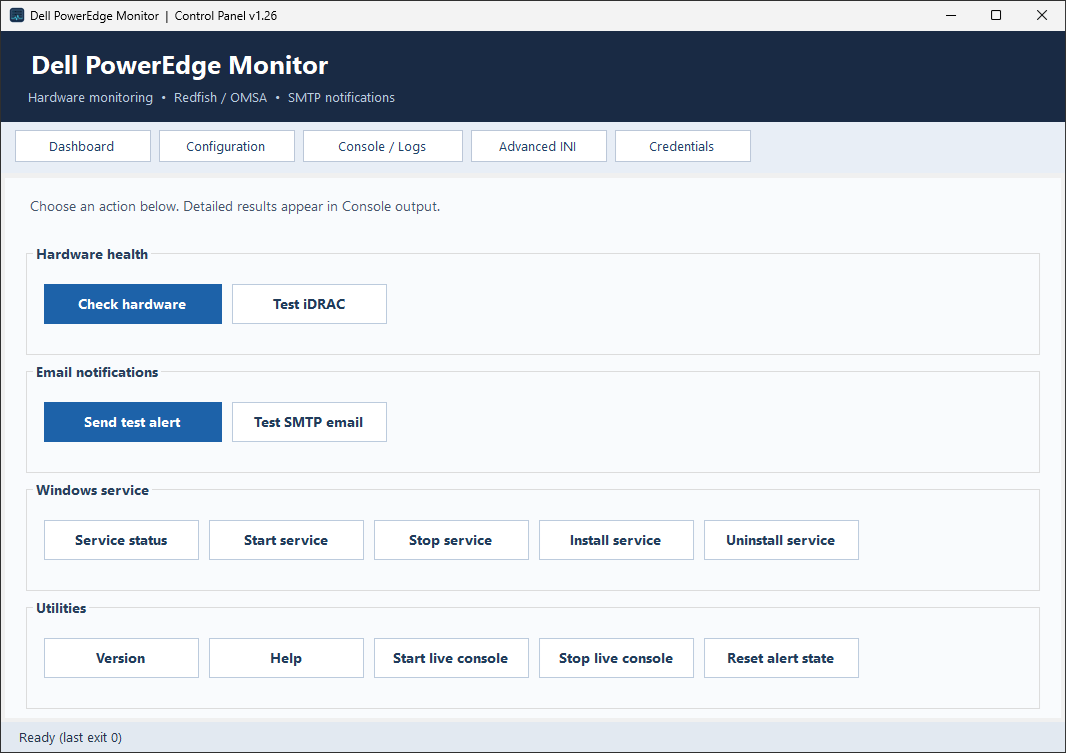This screenshot has height=753, width=1066.
Task: Switch to the Configuration tab
Action: [x=226, y=146]
